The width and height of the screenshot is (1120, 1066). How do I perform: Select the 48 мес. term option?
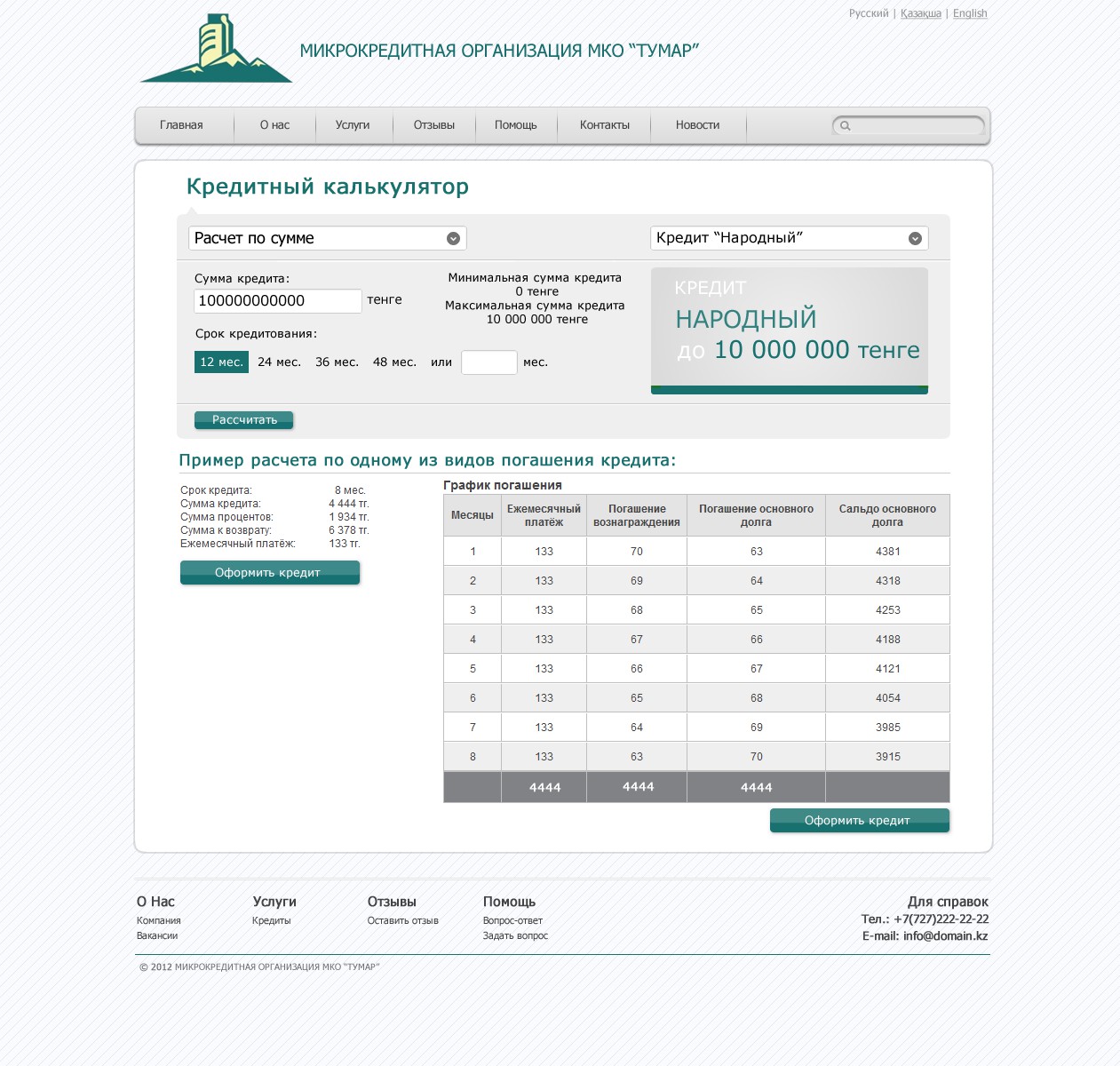394,362
